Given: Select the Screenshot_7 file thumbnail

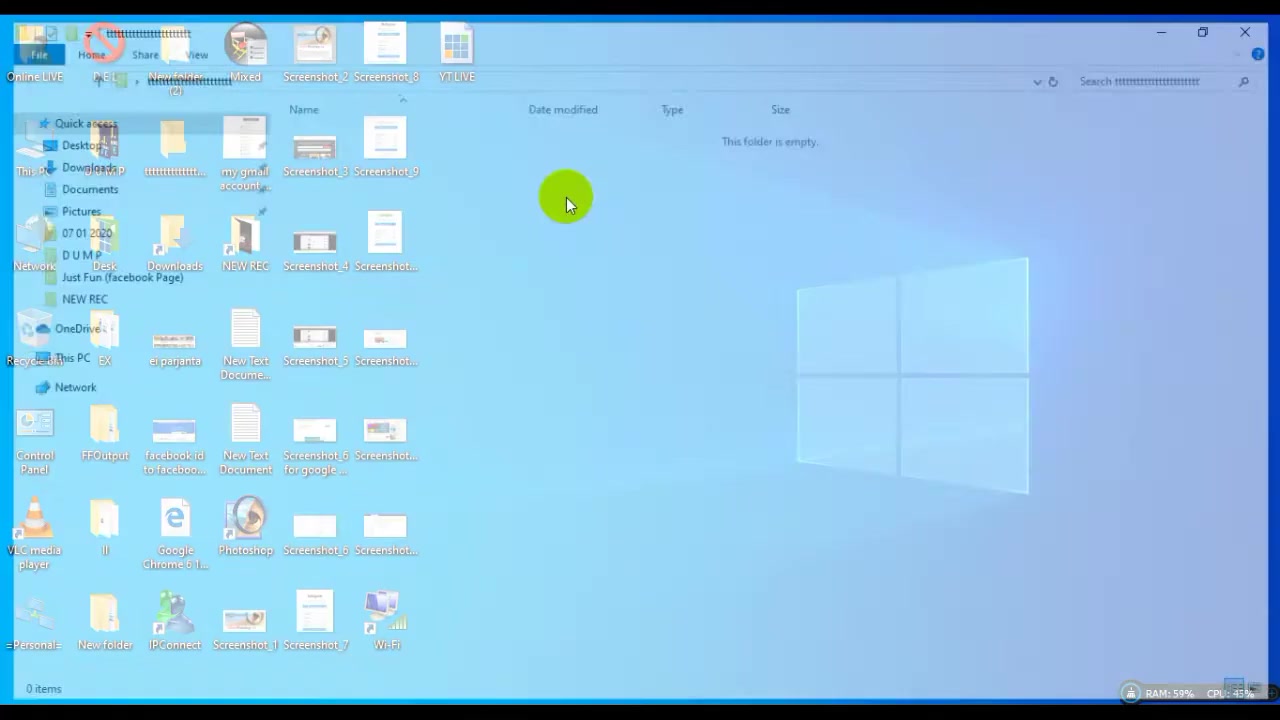Looking at the screenshot, I should tap(315, 621).
